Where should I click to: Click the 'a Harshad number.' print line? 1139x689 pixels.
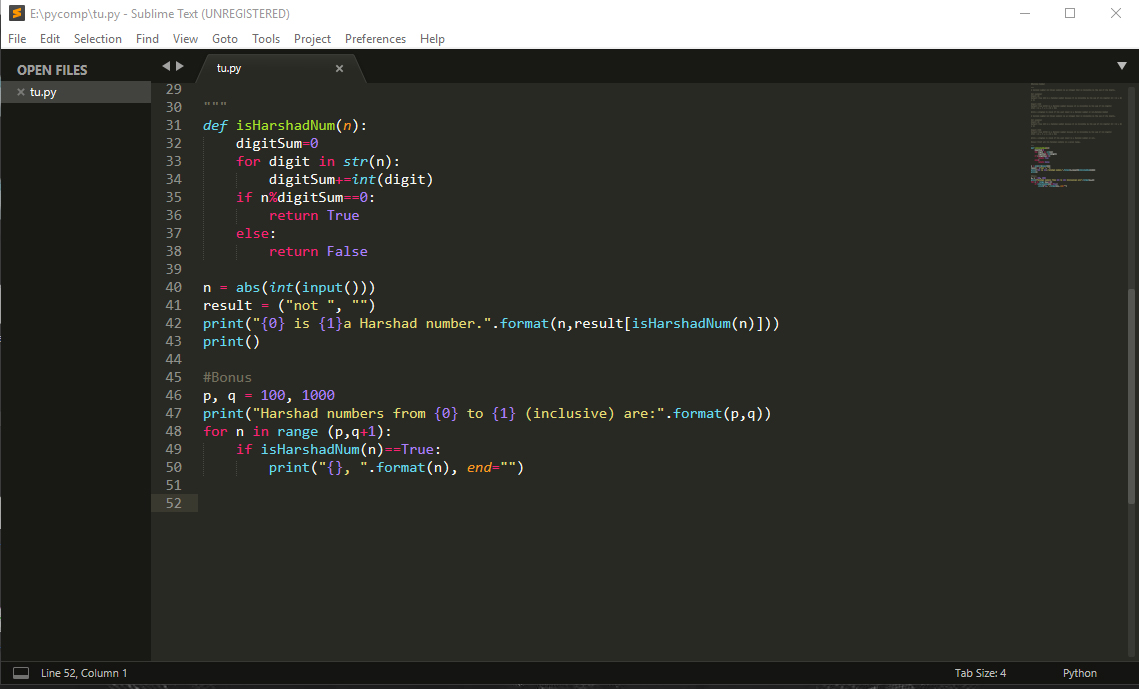(491, 323)
